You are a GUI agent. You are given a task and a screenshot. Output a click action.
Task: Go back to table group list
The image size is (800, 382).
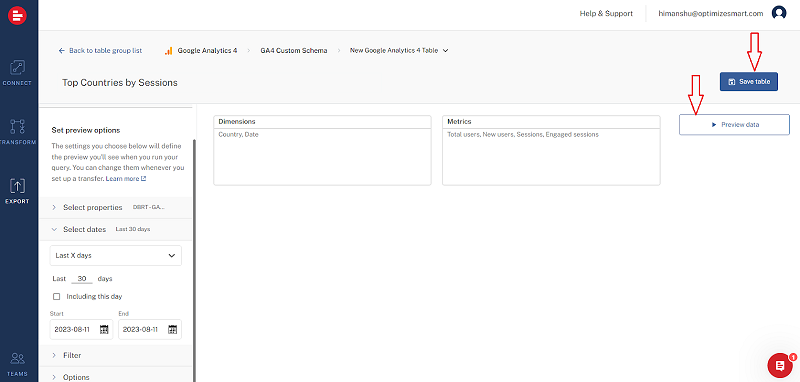tap(101, 50)
